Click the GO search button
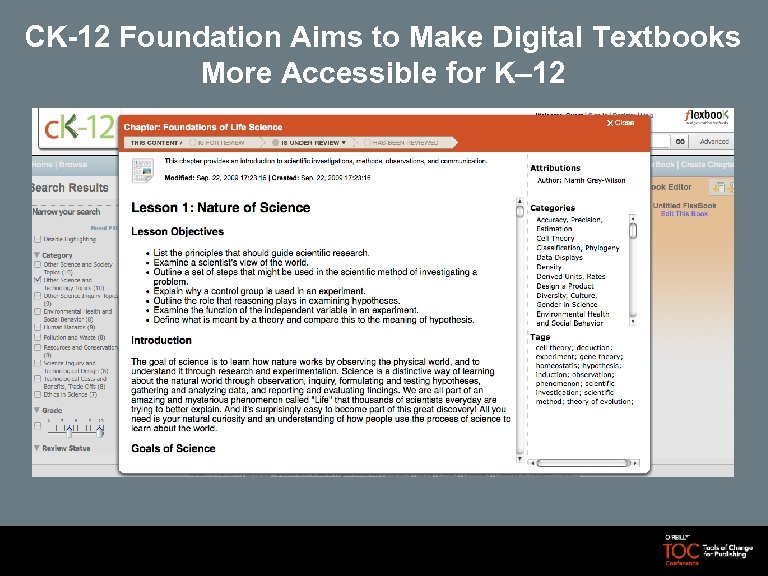This screenshot has width=768, height=576. coord(680,142)
